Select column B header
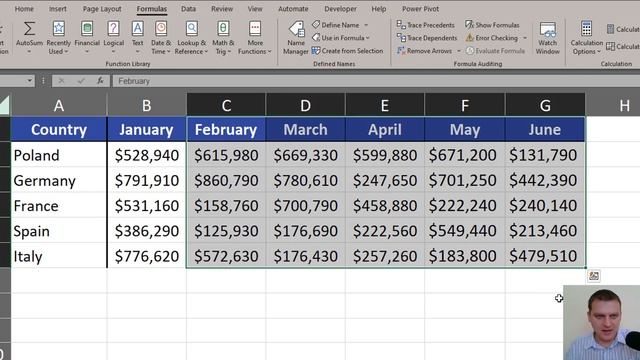 (147, 105)
